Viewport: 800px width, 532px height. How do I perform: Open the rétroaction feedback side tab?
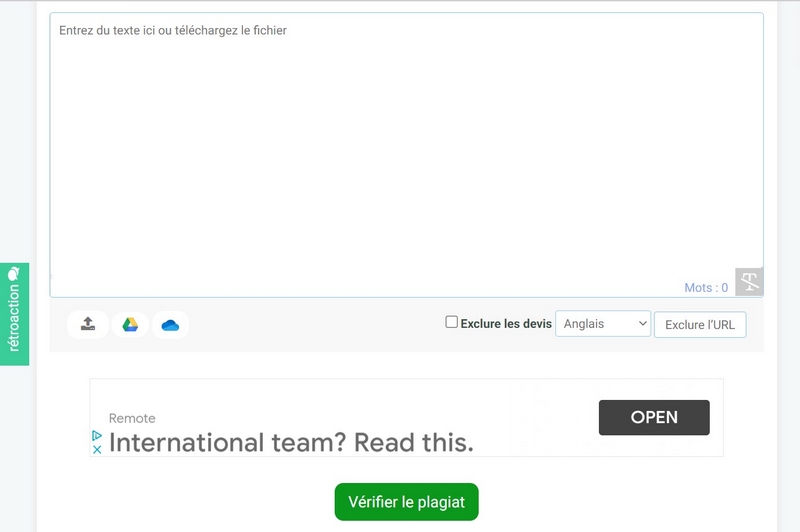click(14, 314)
